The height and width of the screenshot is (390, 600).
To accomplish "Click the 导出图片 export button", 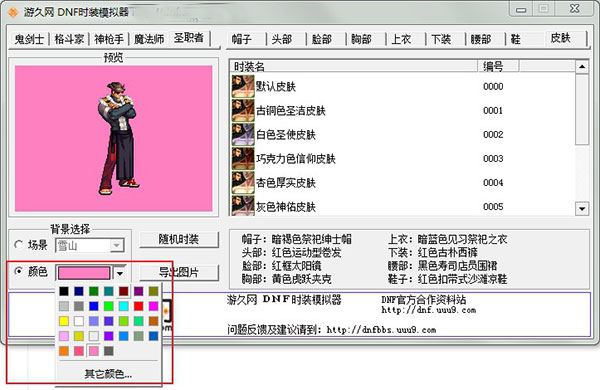I will point(179,273).
